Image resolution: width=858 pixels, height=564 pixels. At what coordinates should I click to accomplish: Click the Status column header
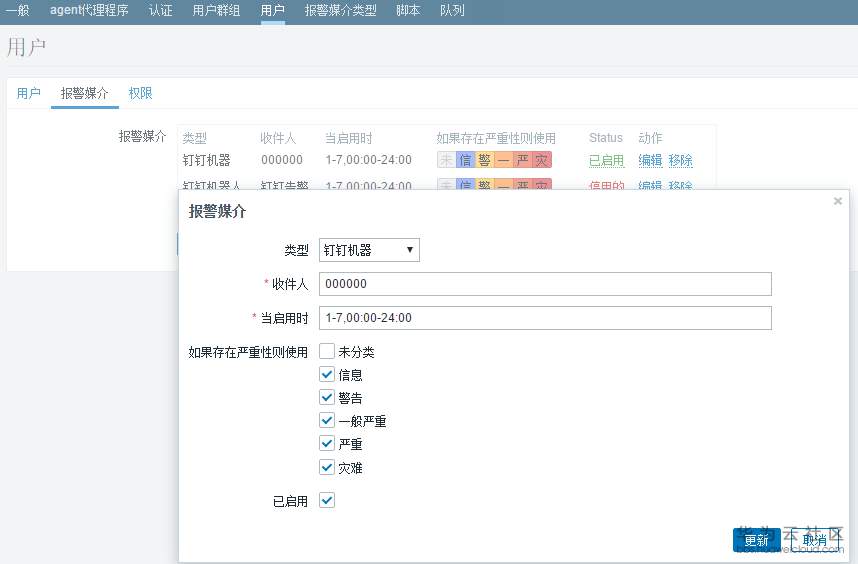pyautogui.click(x=606, y=138)
